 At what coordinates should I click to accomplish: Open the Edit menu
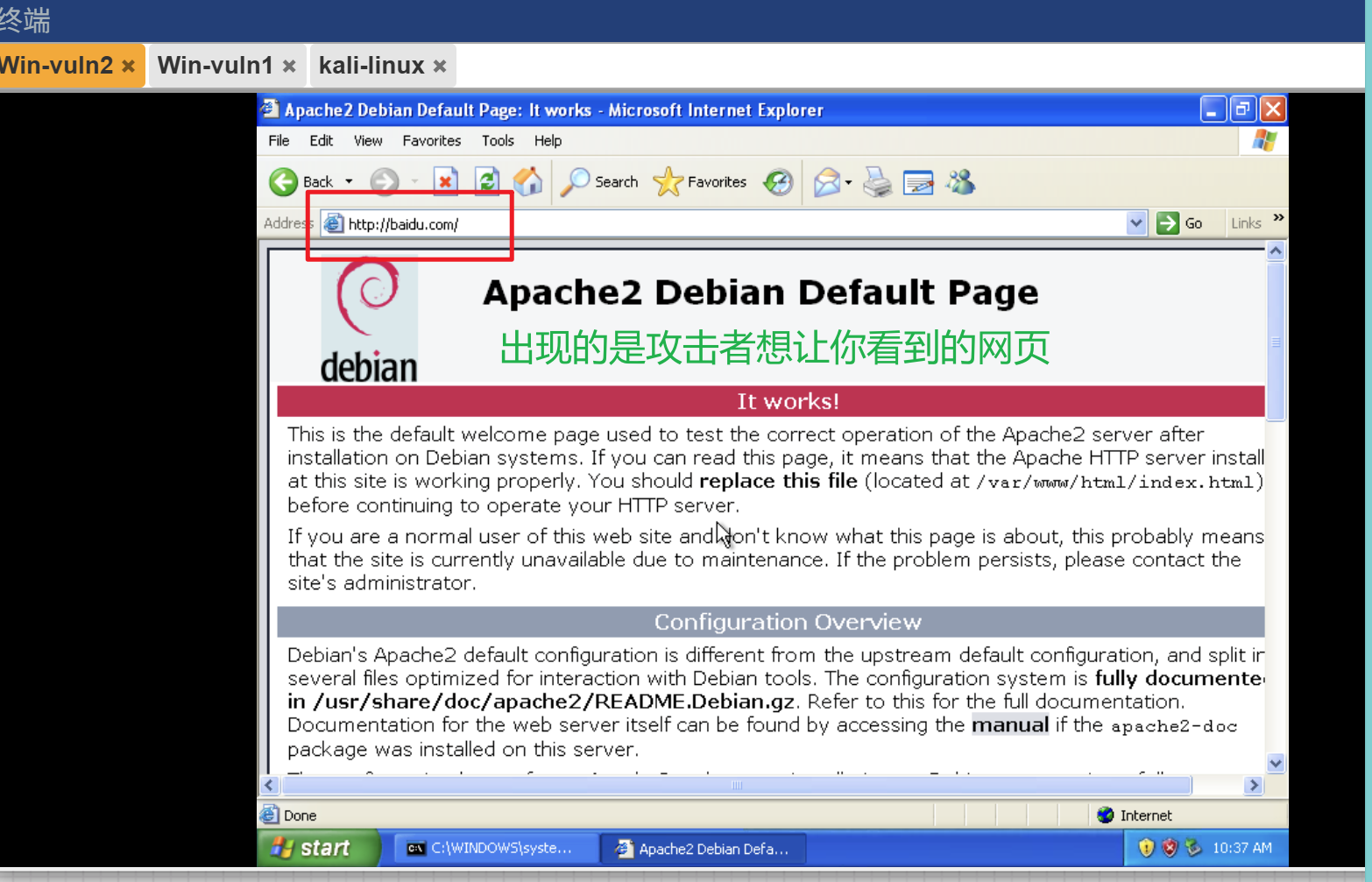(321, 140)
